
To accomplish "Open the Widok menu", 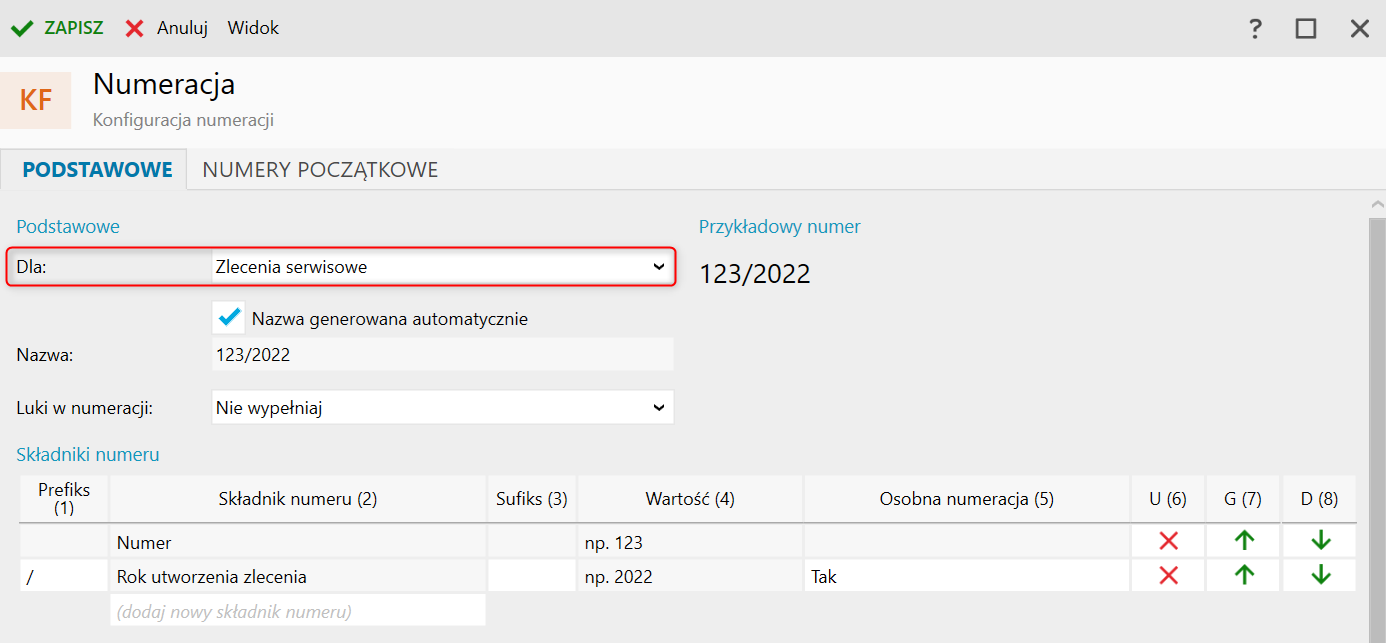I will click(x=253, y=28).
